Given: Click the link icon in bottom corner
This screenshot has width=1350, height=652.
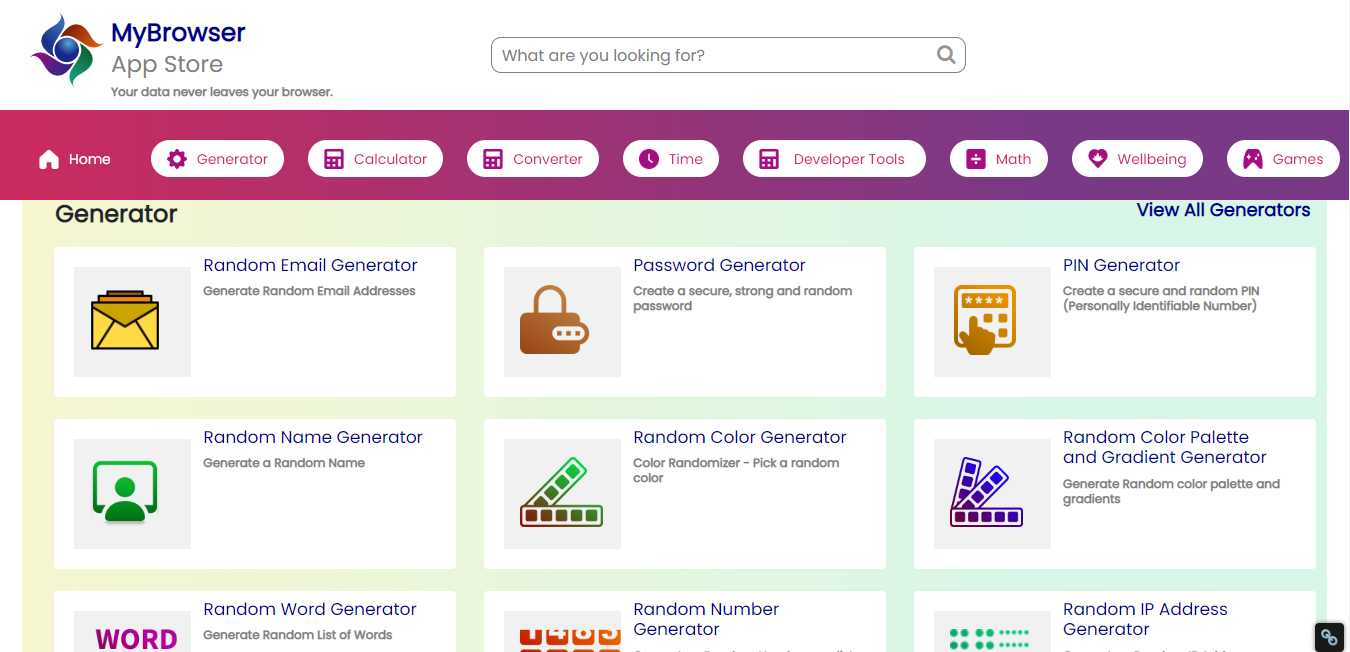Looking at the screenshot, I should pyautogui.click(x=1329, y=636).
